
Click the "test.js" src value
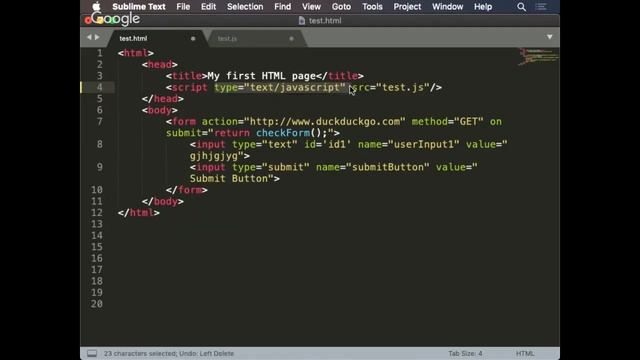pos(403,87)
